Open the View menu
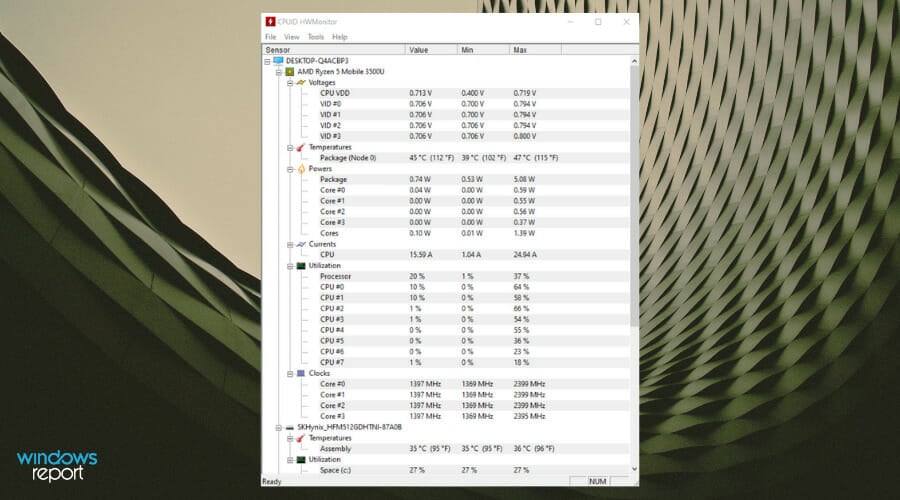The width and height of the screenshot is (900, 500). click(292, 37)
